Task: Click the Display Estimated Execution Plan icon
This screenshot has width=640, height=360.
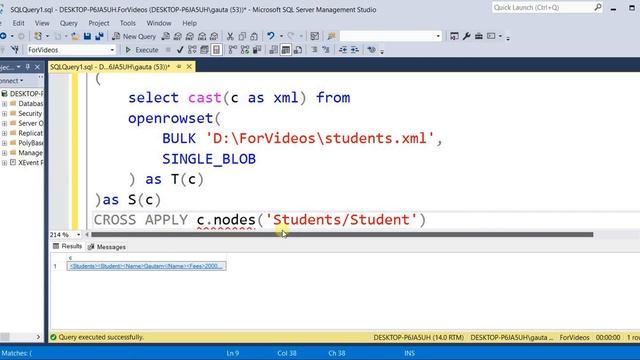Action: coord(192,50)
